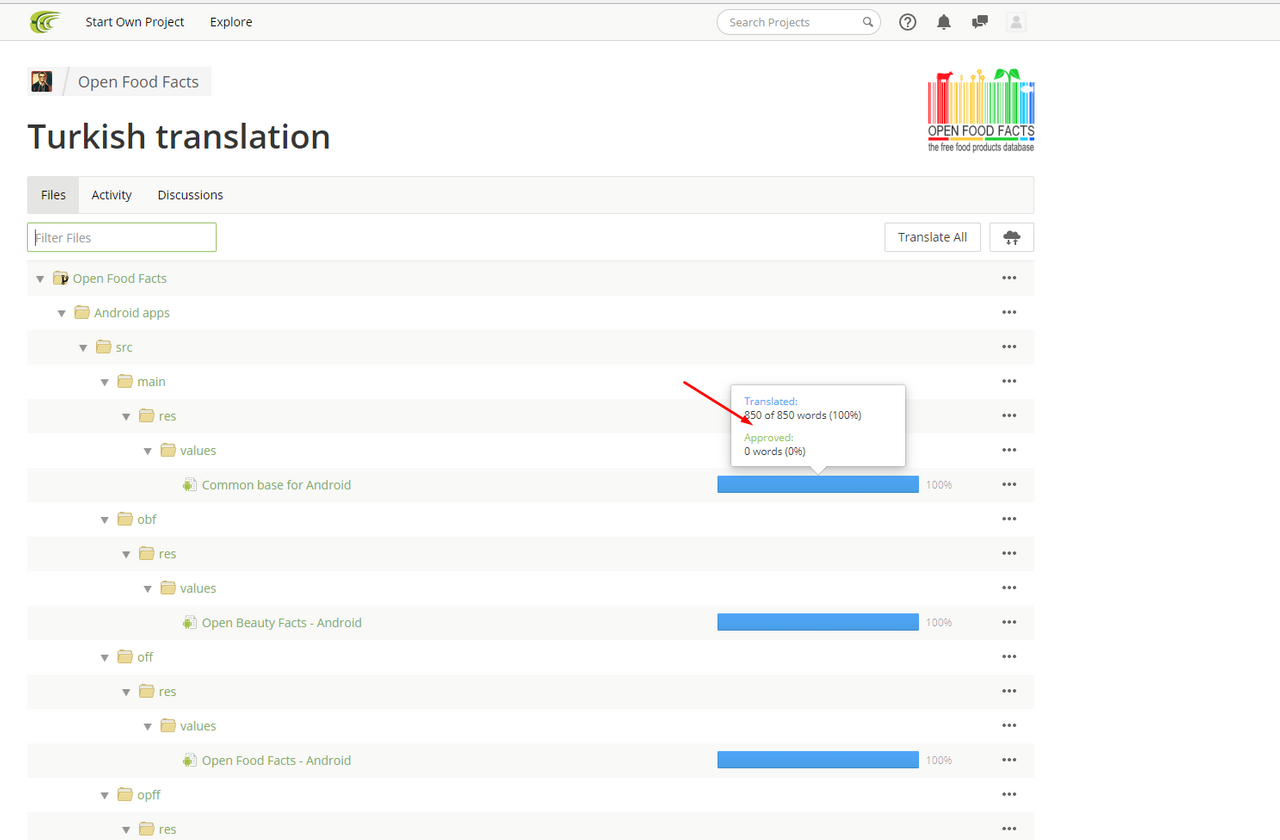Switch to the Activity tab
1280x840 pixels.
pos(112,195)
